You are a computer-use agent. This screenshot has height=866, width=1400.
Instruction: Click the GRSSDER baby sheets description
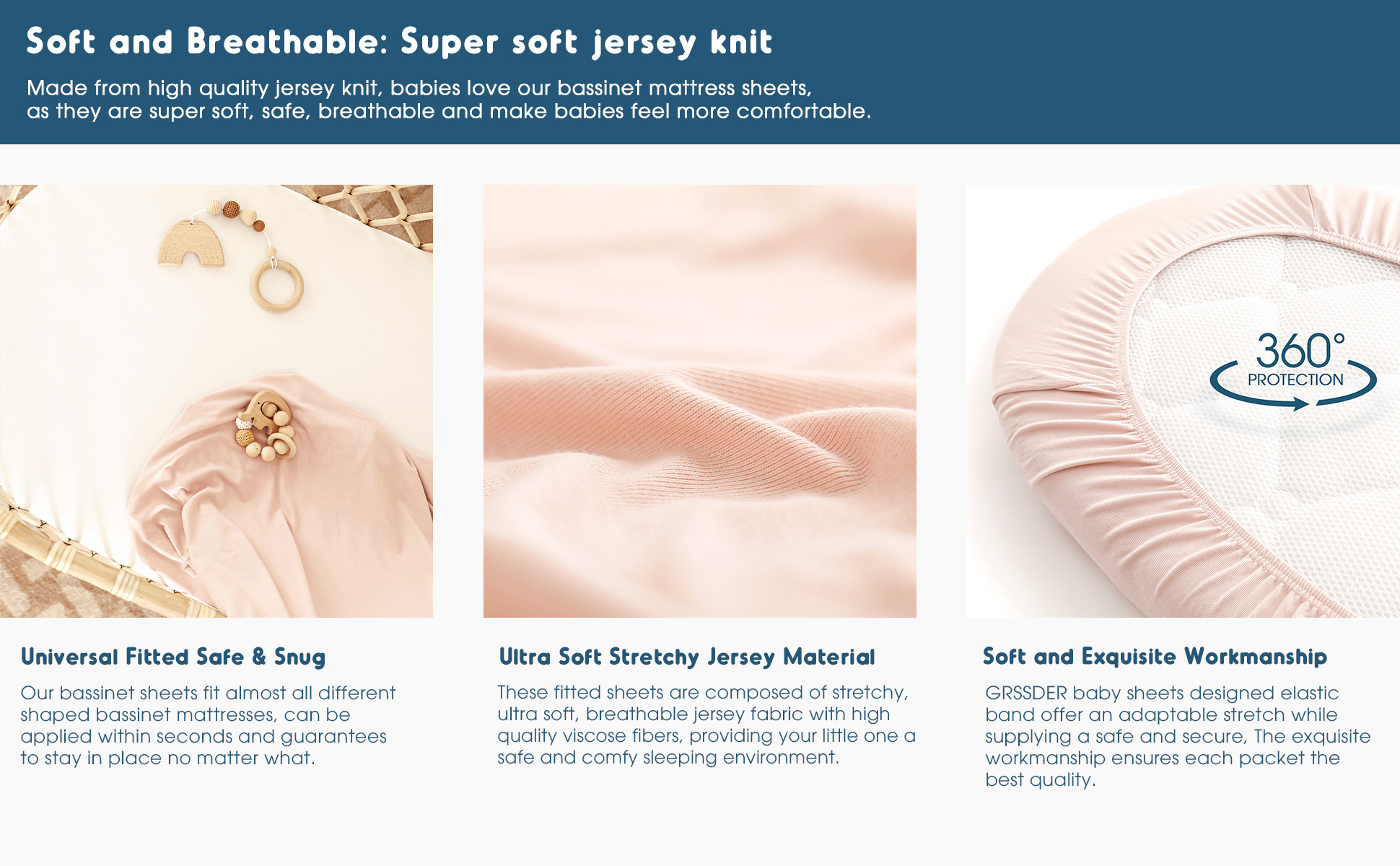coord(1177,735)
